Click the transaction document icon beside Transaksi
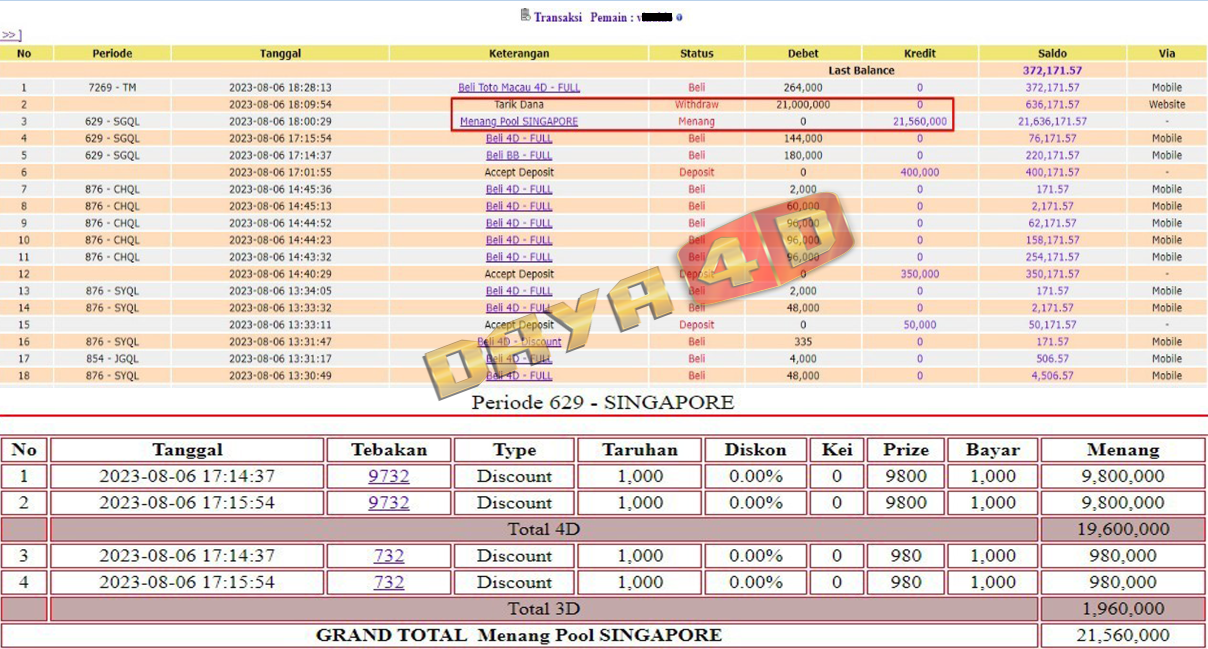Viewport: 1208px width, 649px height. pyautogui.click(x=525, y=15)
